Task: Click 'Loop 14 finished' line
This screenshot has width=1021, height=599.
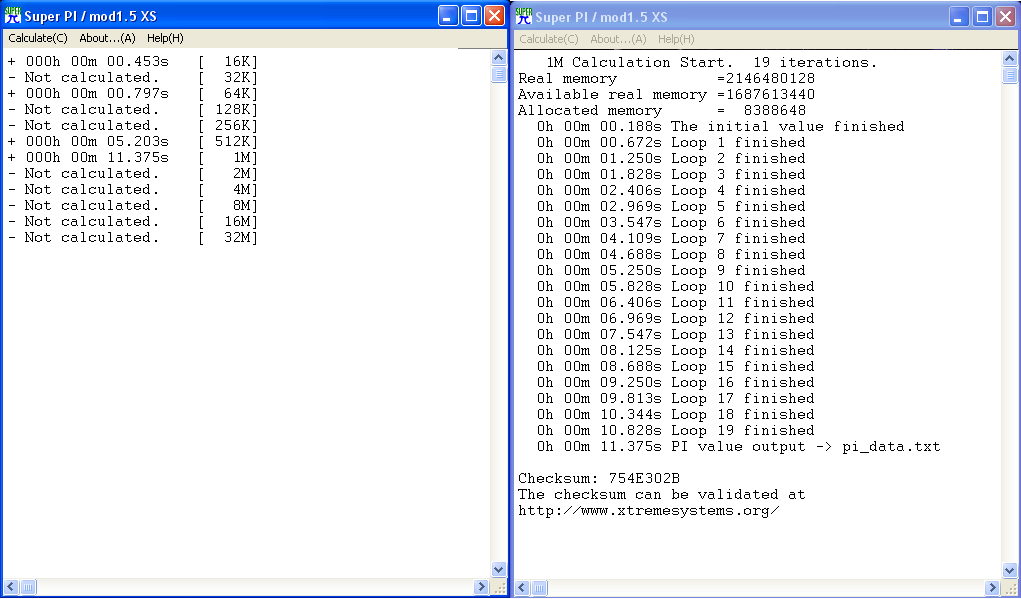Action: pyautogui.click(x=676, y=350)
